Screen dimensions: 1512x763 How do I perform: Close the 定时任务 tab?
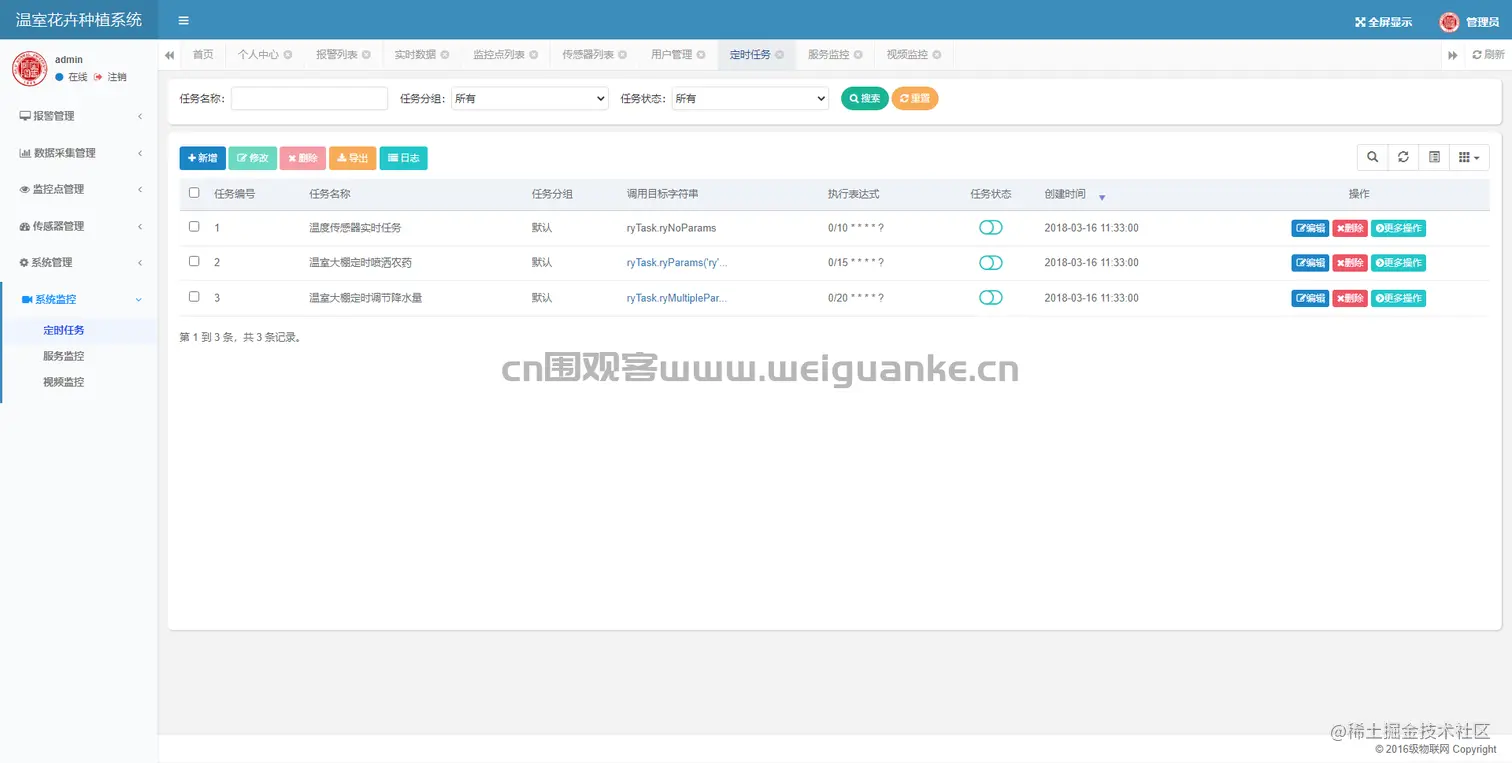[x=779, y=55]
